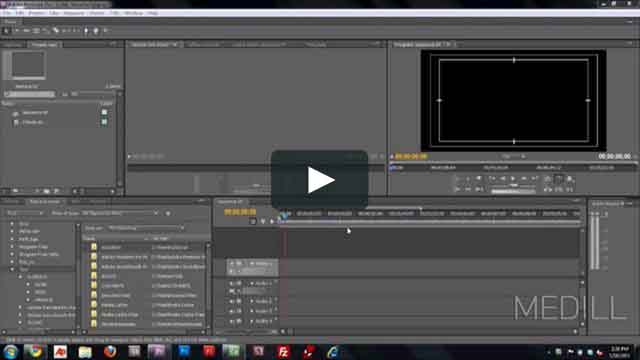The height and width of the screenshot is (360, 640).
Task: Expand the Audio 1 track disclosure triangle
Action: pos(252,283)
